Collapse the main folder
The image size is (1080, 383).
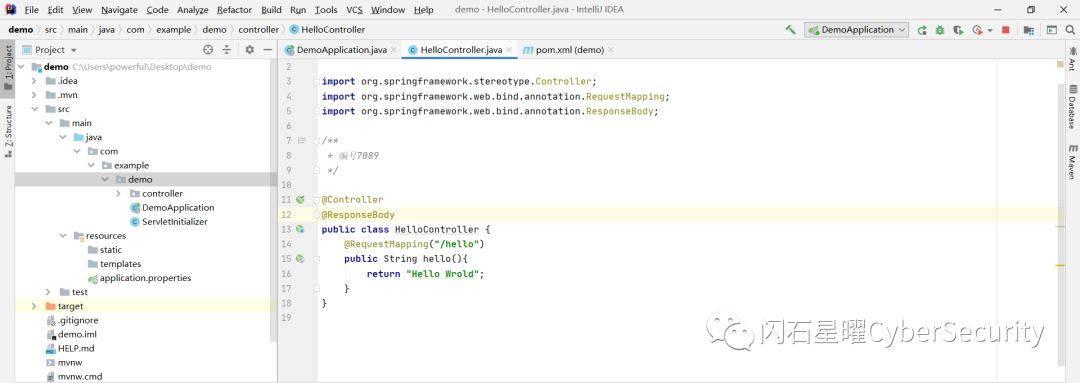(48, 123)
